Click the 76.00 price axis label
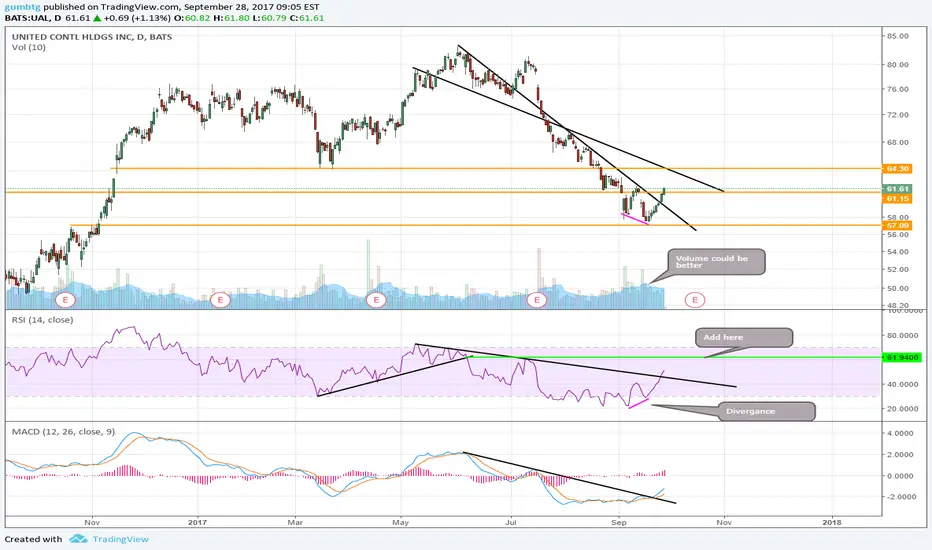Image resolution: width=932 pixels, height=550 pixels. [898, 89]
